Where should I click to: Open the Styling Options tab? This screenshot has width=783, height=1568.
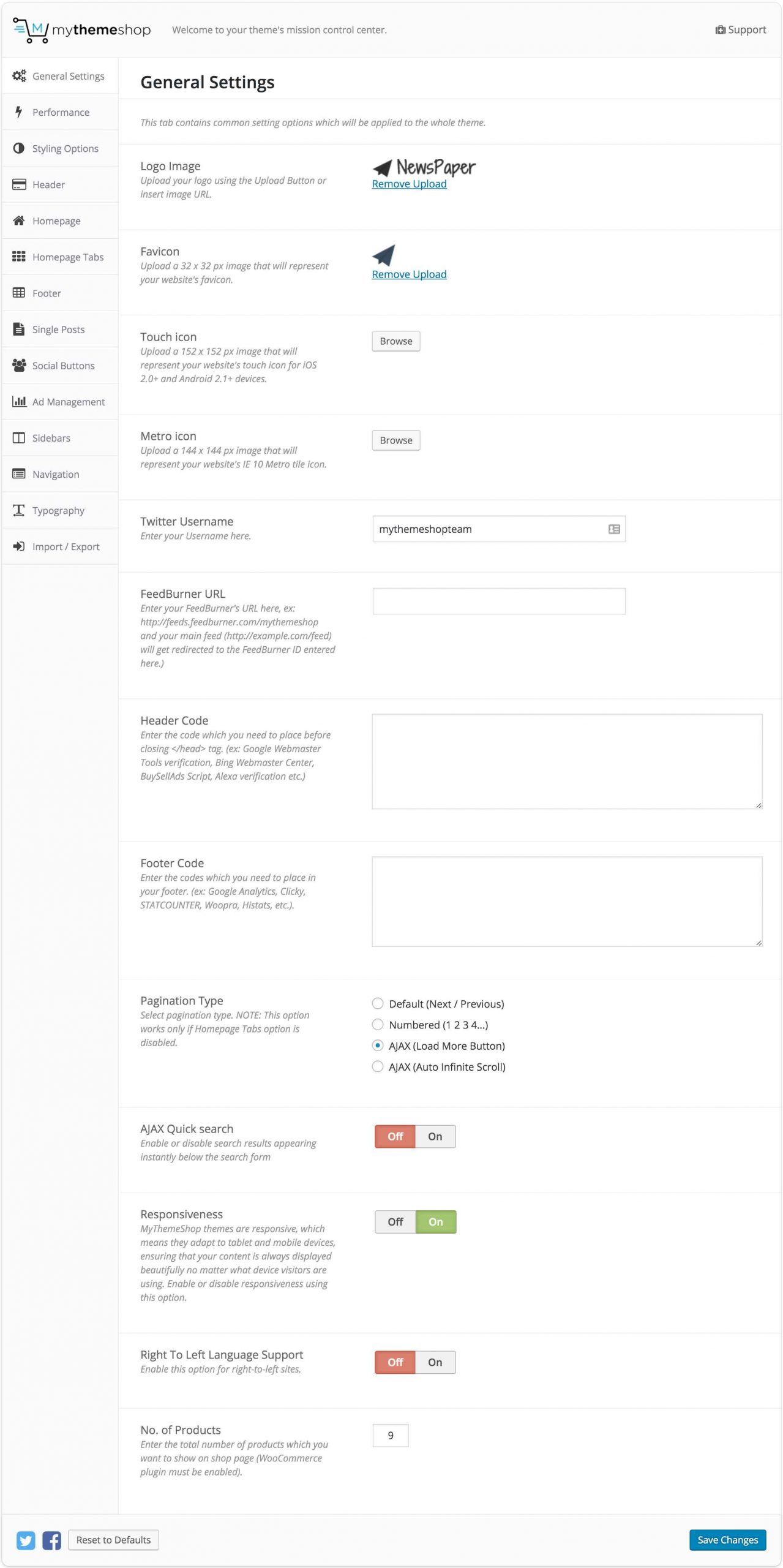pos(65,148)
